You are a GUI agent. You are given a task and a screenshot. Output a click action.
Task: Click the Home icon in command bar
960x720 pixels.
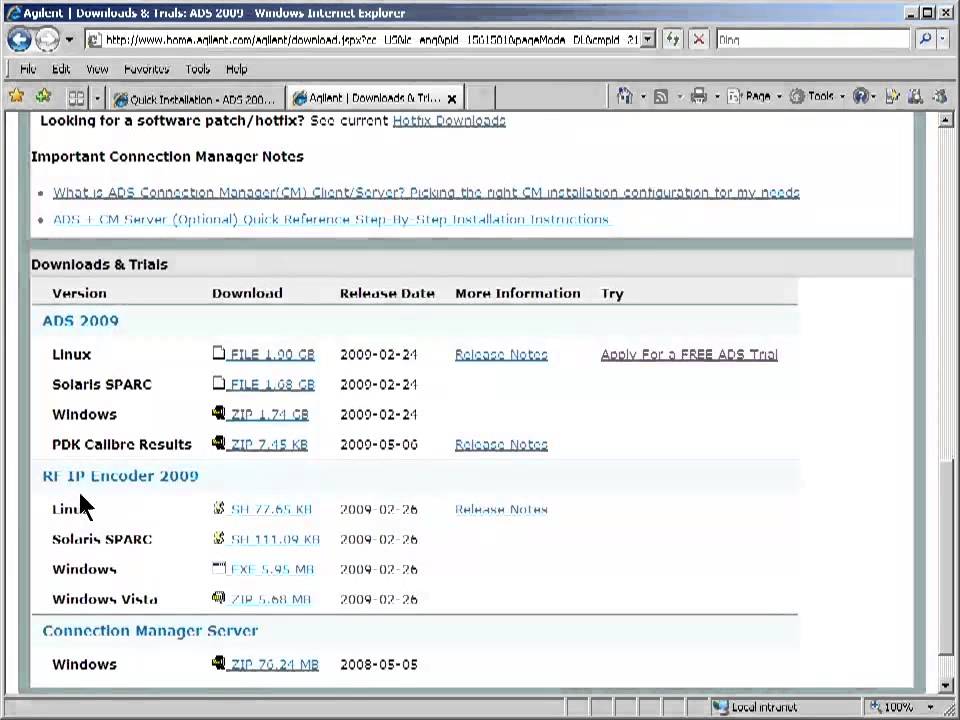tap(624, 96)
